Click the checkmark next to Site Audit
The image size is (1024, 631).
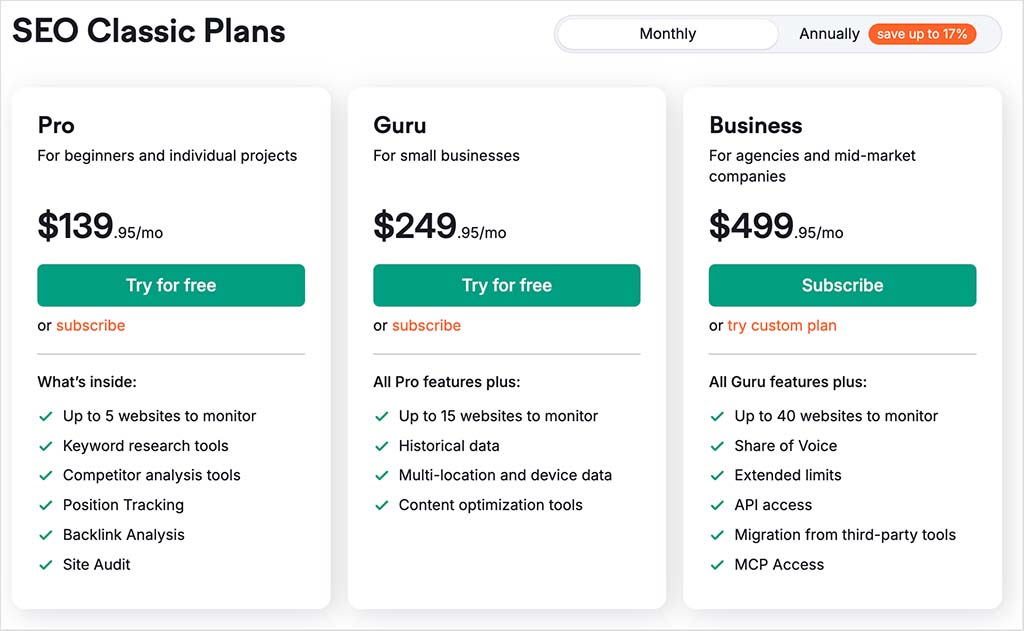(x=46, y=565)
